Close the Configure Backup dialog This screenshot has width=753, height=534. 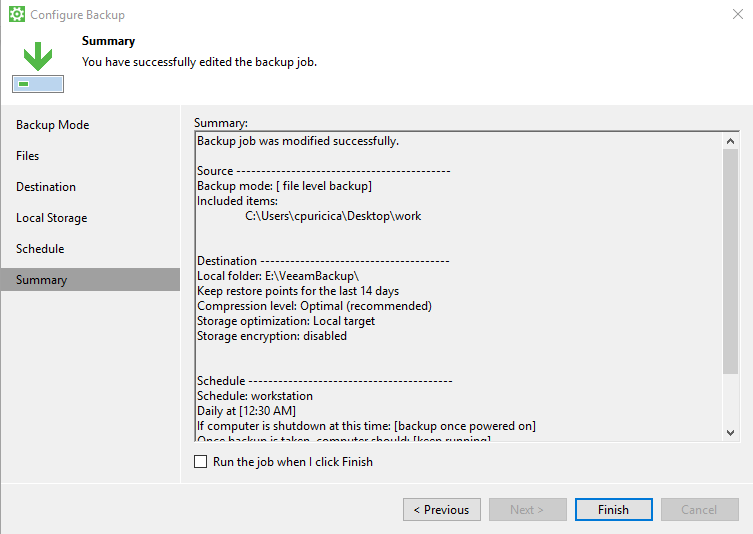tap(738, 14)
